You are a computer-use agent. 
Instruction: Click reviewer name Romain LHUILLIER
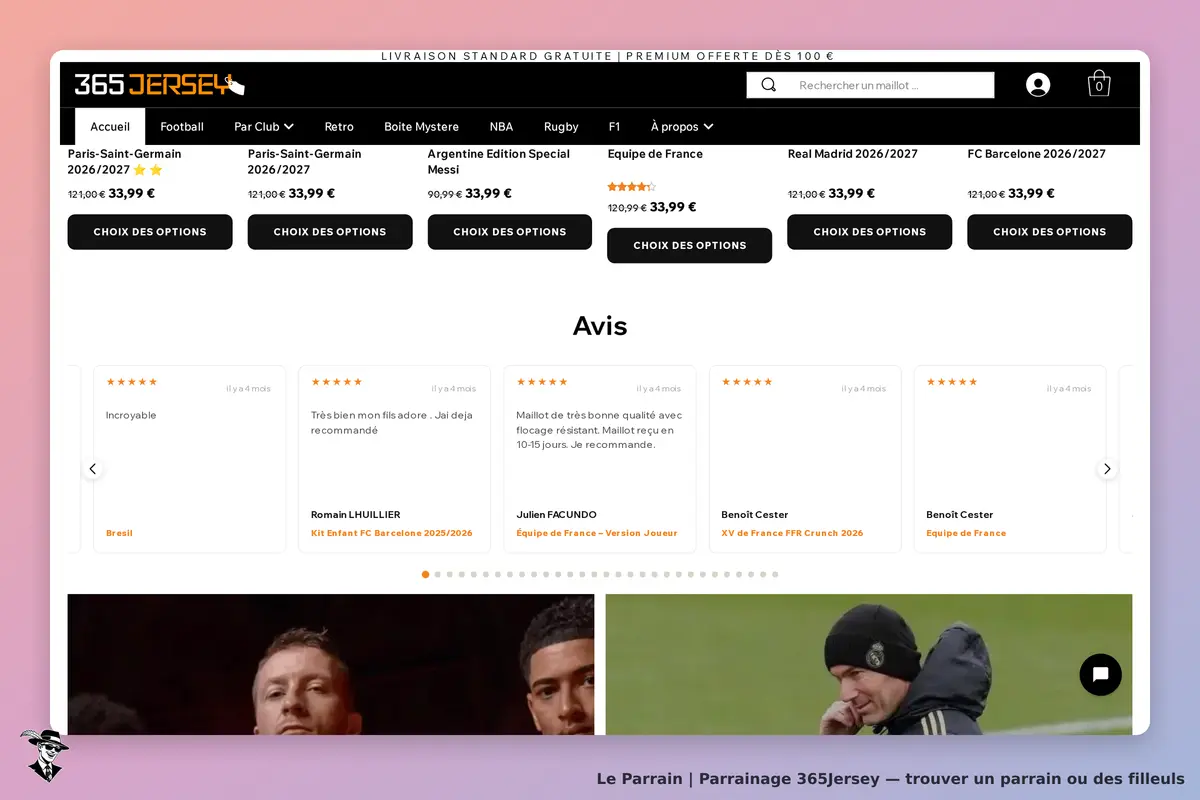pyautogui.click(x=355, y=515)
